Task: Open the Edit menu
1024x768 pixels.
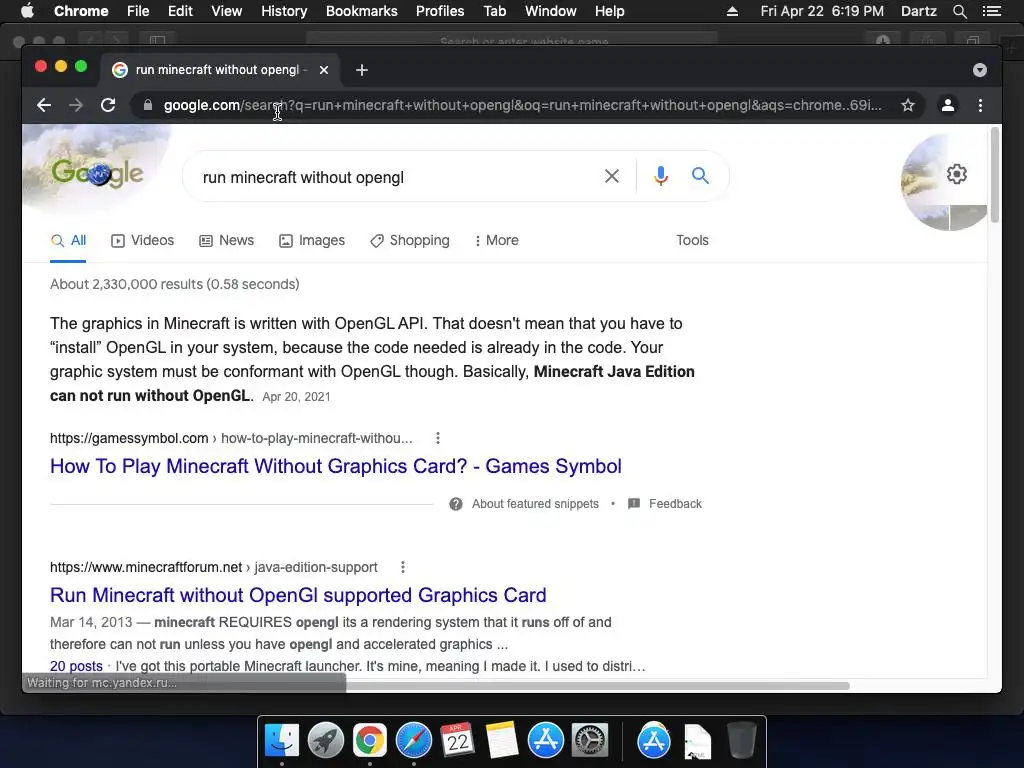Action: pyautogui.click(x=180, y=11)
